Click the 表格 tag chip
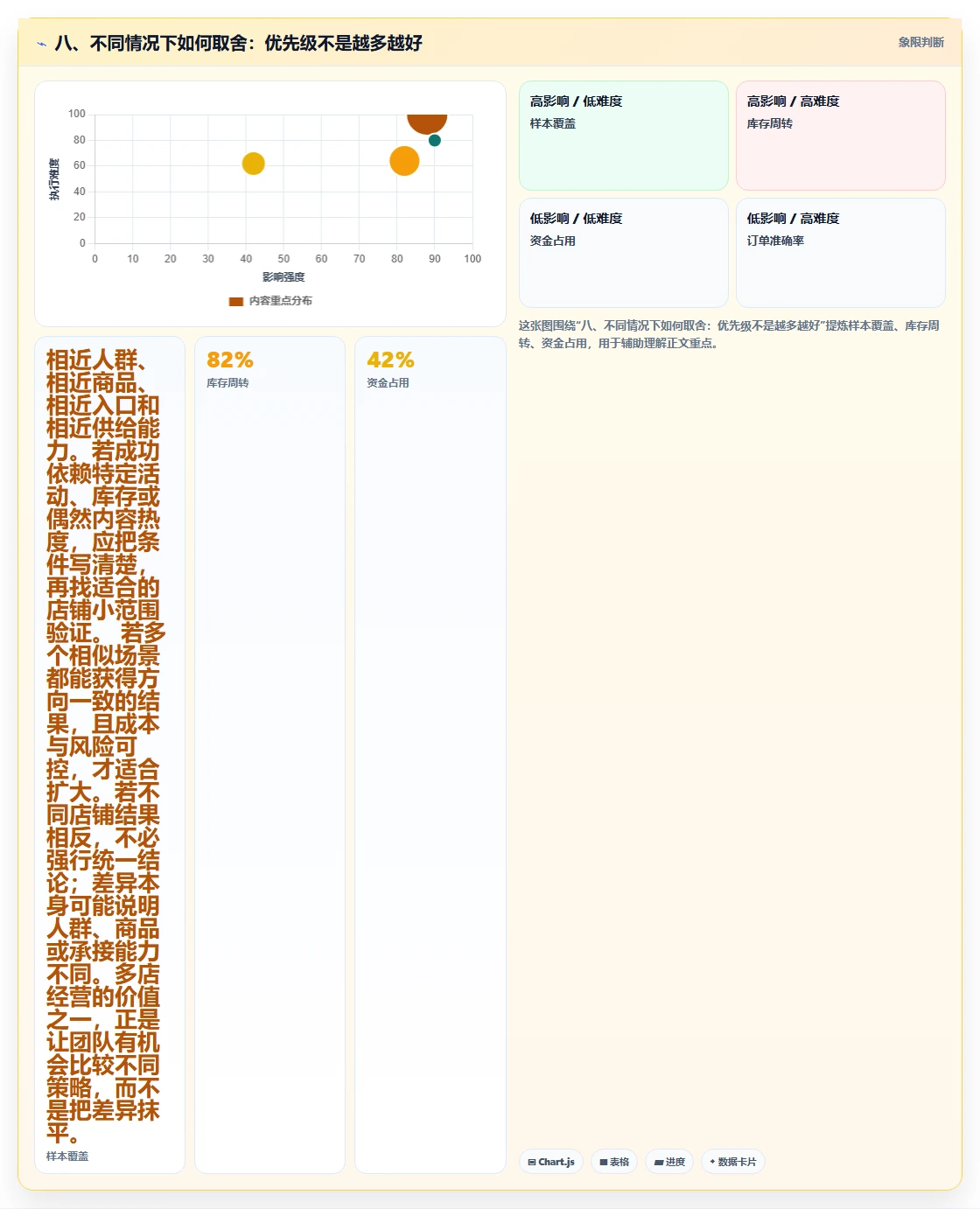 [614, 1162]
